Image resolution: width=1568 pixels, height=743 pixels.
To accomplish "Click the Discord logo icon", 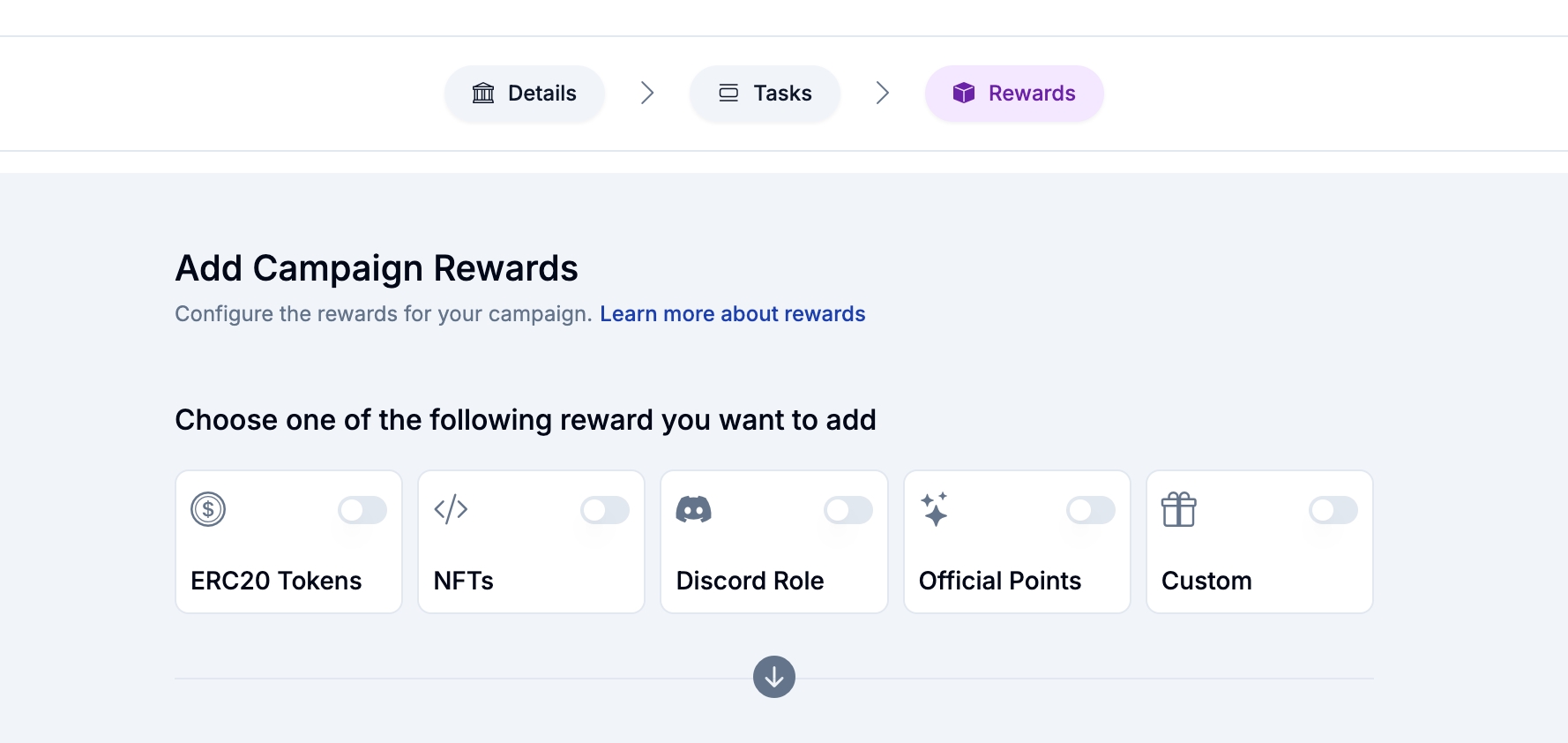I will 693,509.
